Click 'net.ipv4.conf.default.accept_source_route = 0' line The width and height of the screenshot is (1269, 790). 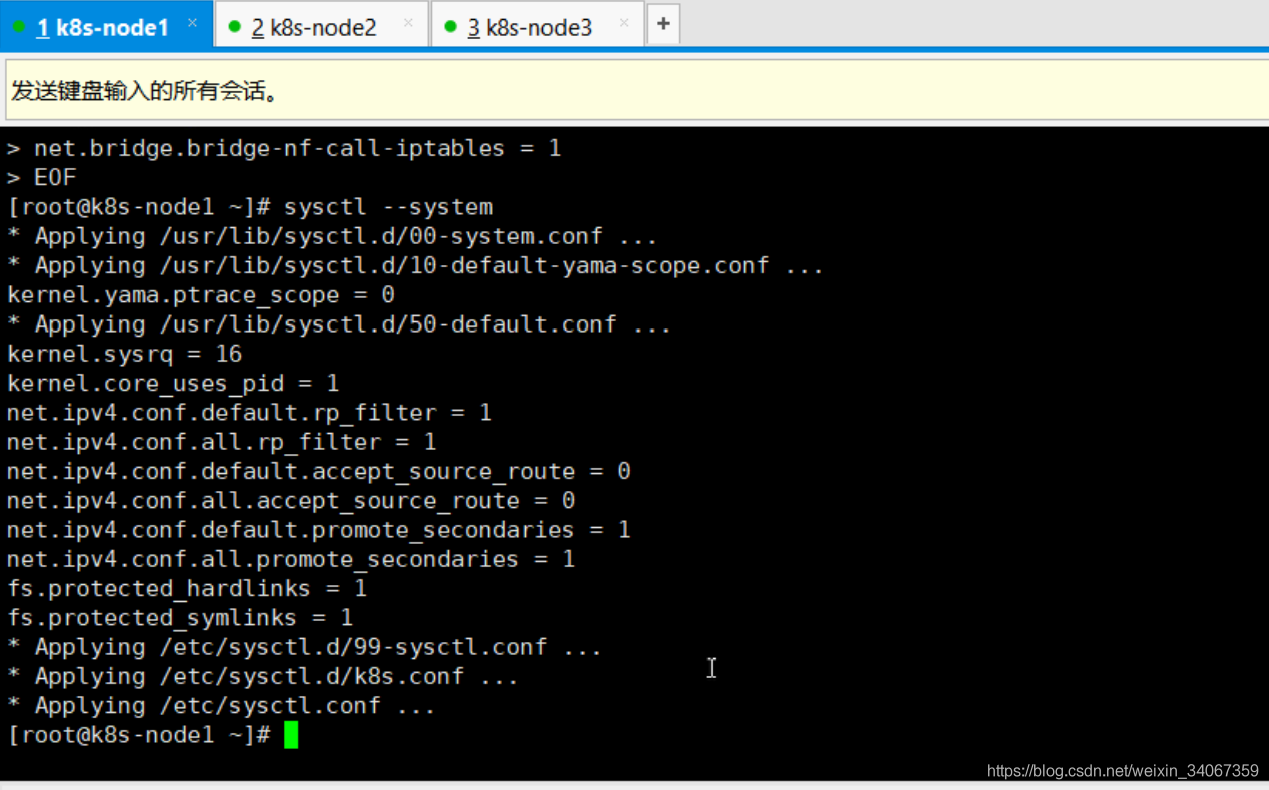pos(319,471)
